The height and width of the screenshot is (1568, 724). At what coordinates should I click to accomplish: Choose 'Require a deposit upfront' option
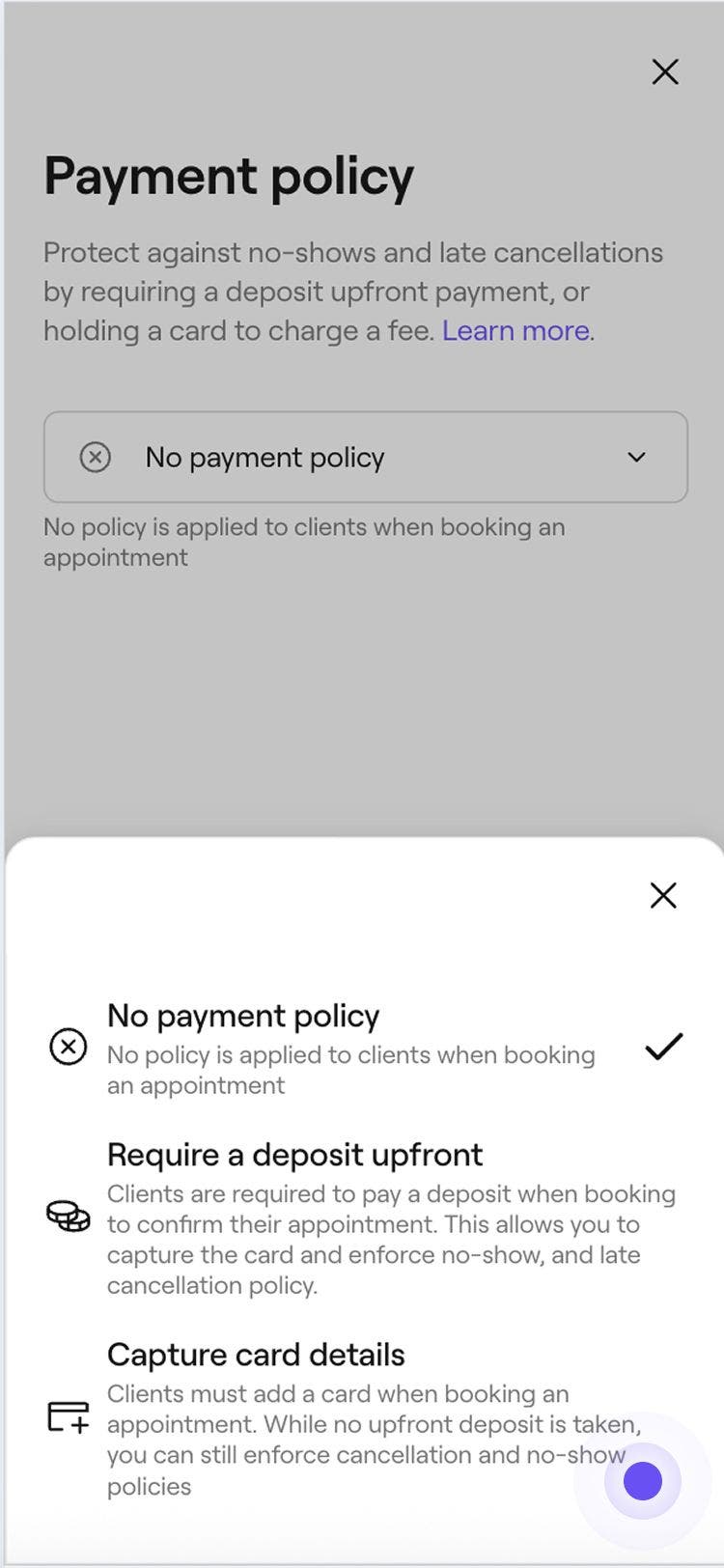(x=294, y=1155)
